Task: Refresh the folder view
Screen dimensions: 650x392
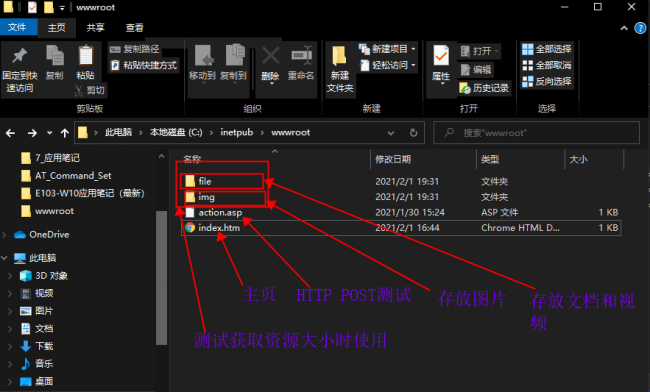Action: pyautogui.click(x=413, y=133)
